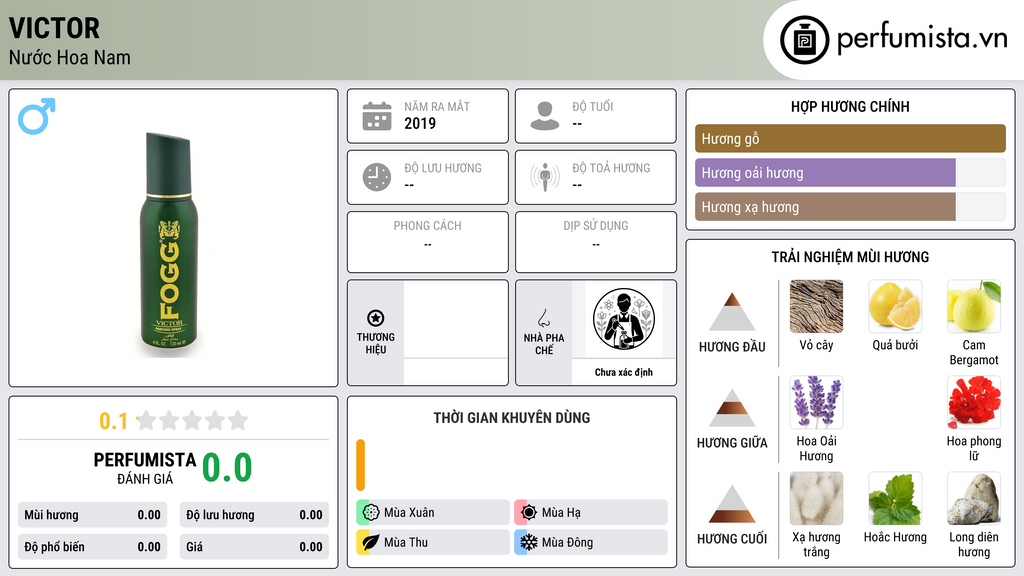This screenshot has height=576, width=1024.
Task: Click the Độ lưu hương 0.00 score row
Action: pos(254,515)
